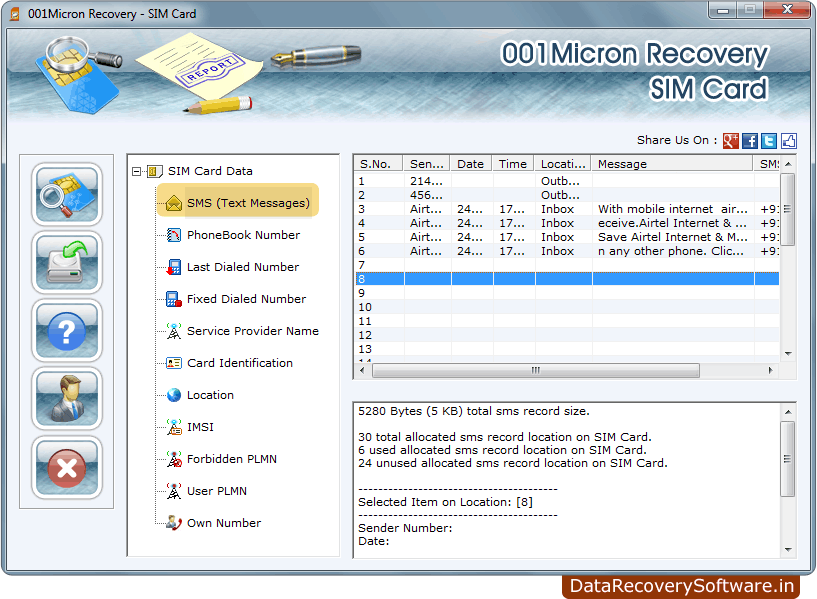Select empty SMS row number 7
This screenshot has height=599, width=817.
point(567,265)
